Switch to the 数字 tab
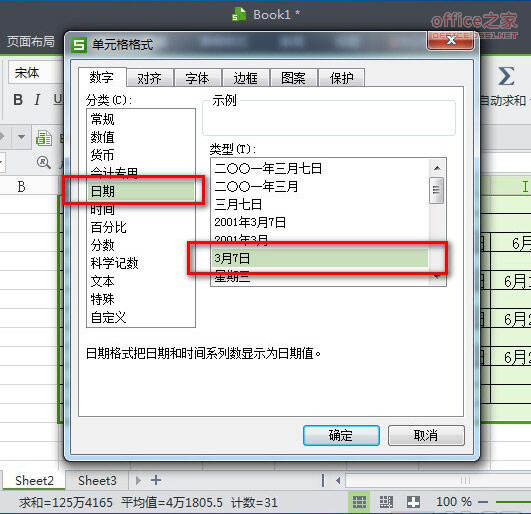 coord(102,77)
